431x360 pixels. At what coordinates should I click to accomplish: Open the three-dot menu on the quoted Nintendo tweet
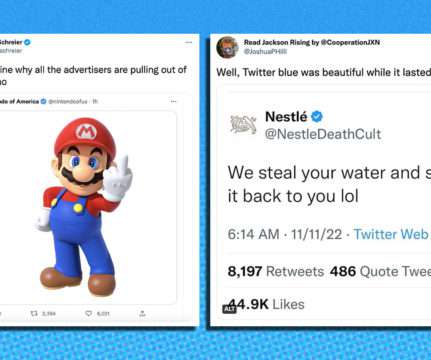173,101
